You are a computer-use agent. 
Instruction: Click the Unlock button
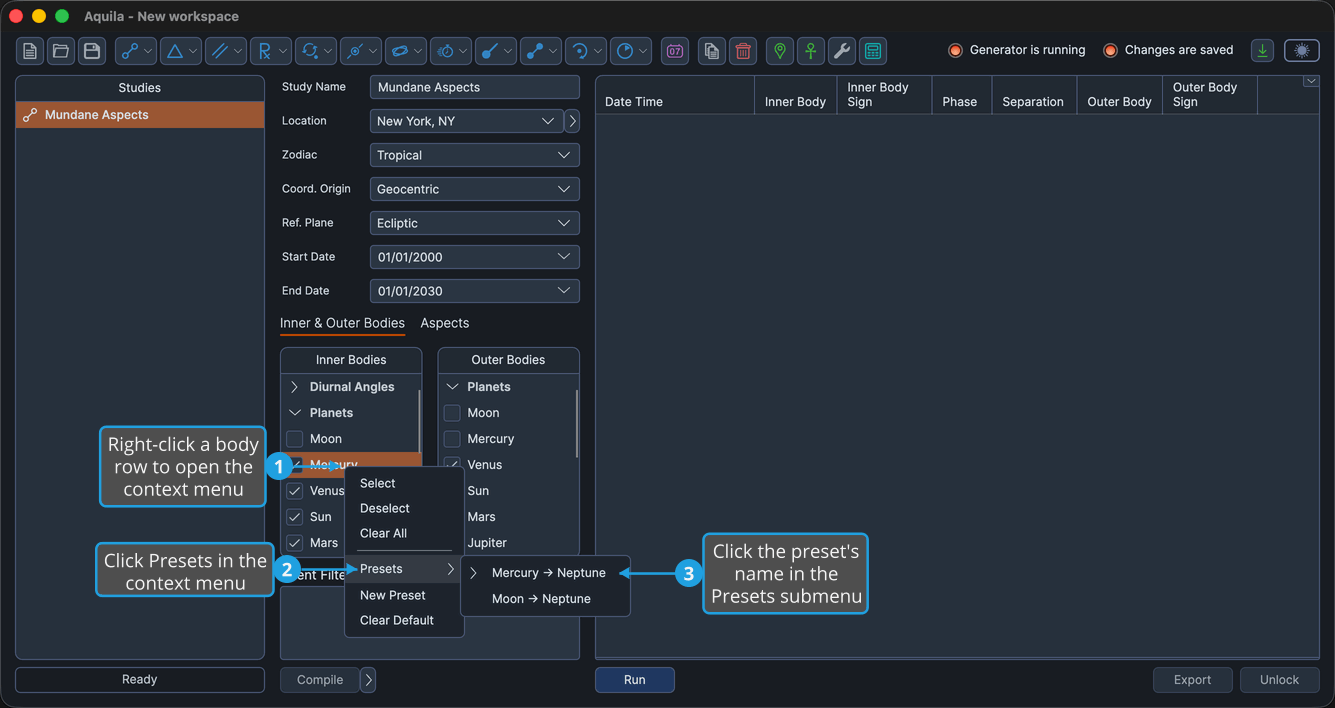pos(1279,680)
